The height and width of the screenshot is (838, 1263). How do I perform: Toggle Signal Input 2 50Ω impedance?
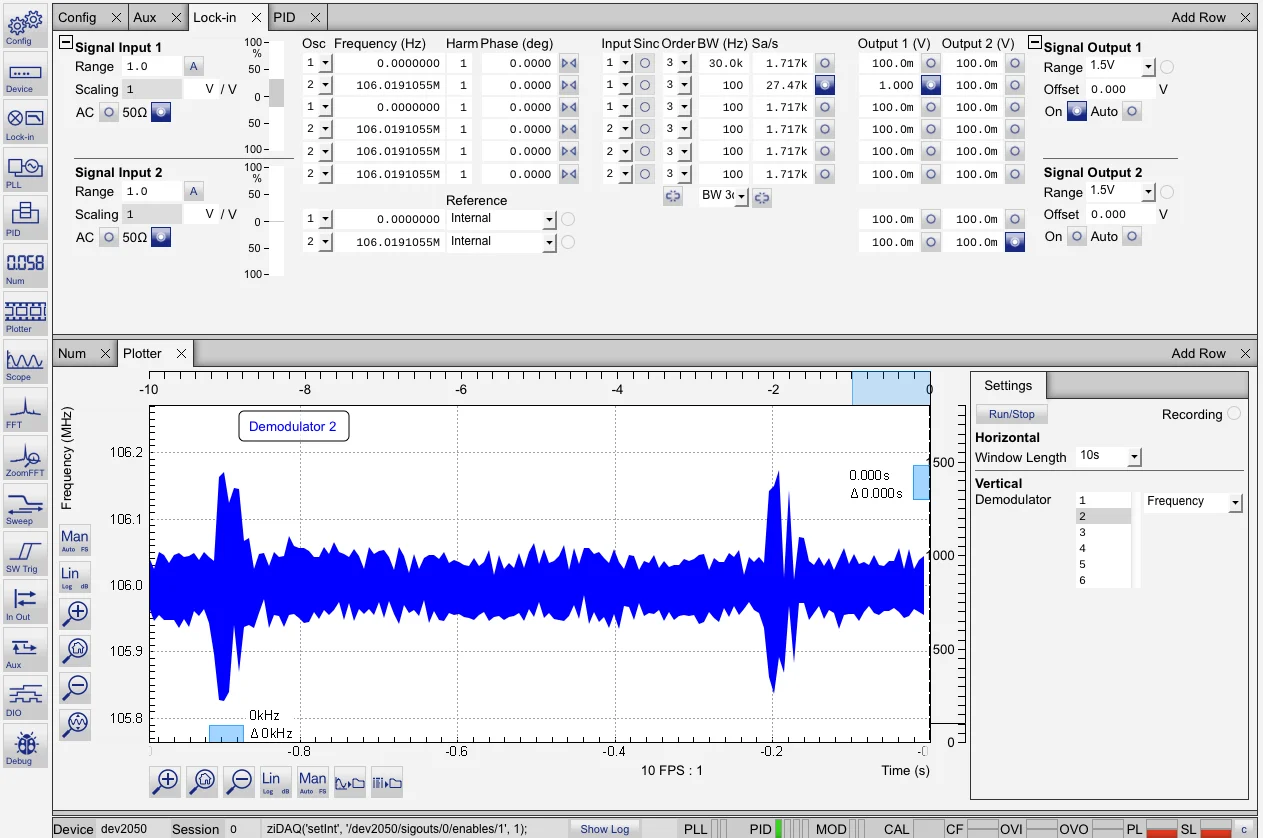point(160,238)
